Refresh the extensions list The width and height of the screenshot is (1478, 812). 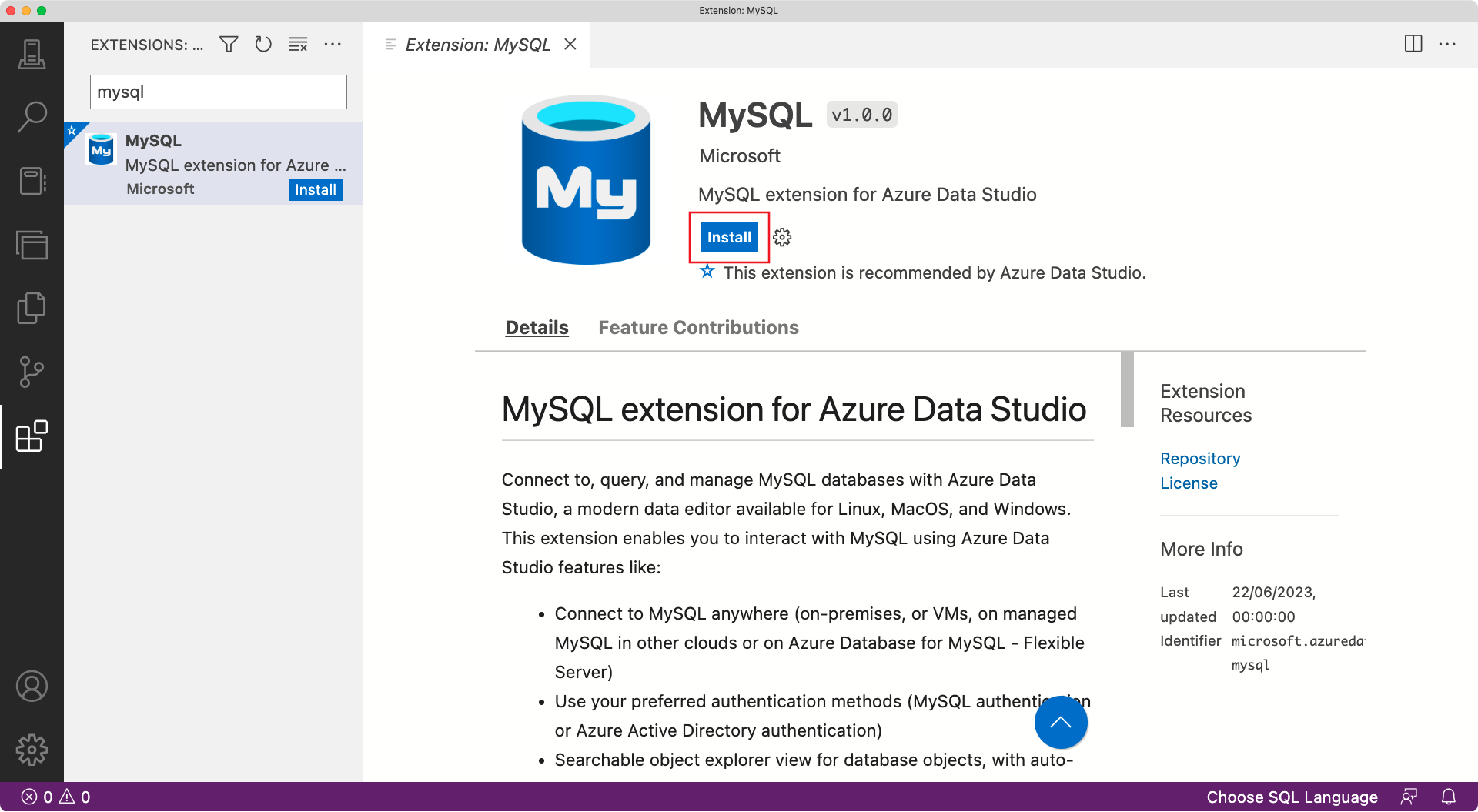(262, 44)
